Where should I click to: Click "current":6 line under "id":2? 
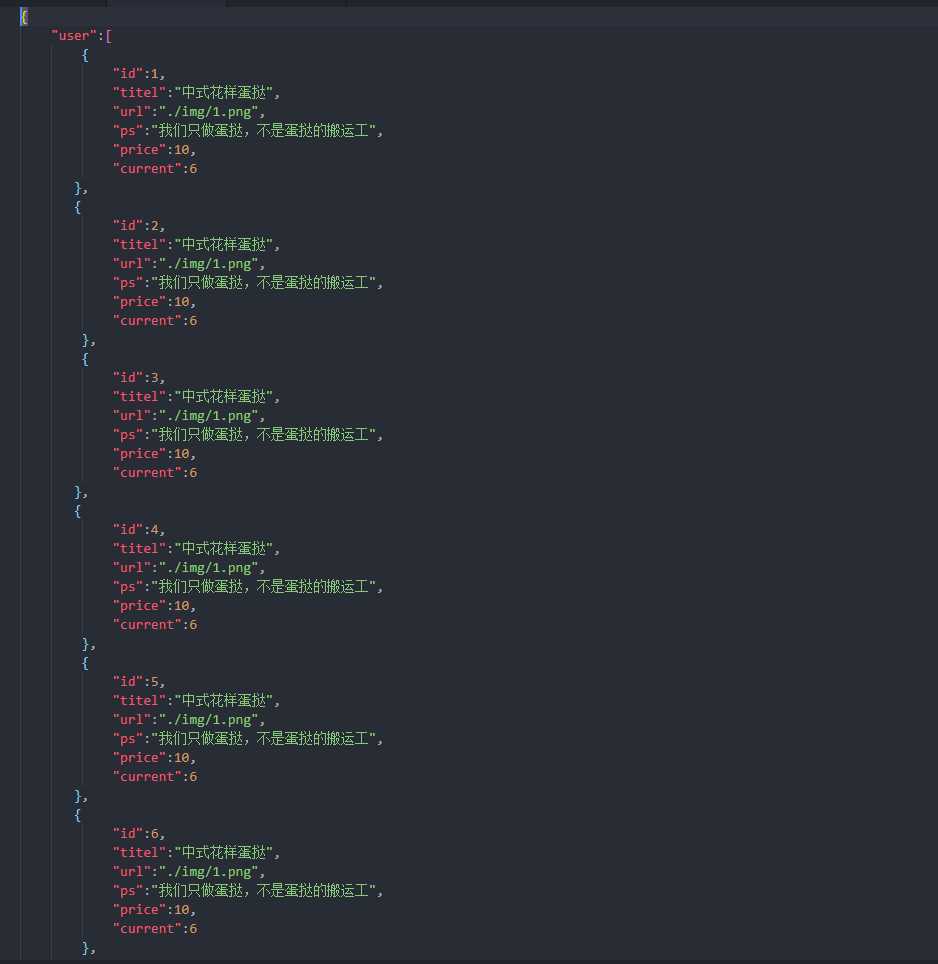(155, 321)
